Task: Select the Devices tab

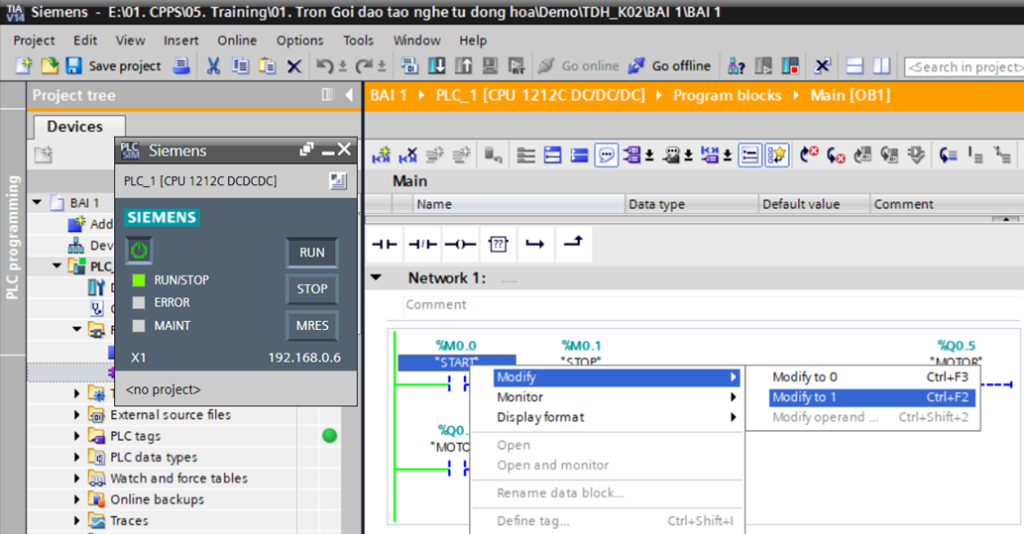Action: (x=75, y=127)
